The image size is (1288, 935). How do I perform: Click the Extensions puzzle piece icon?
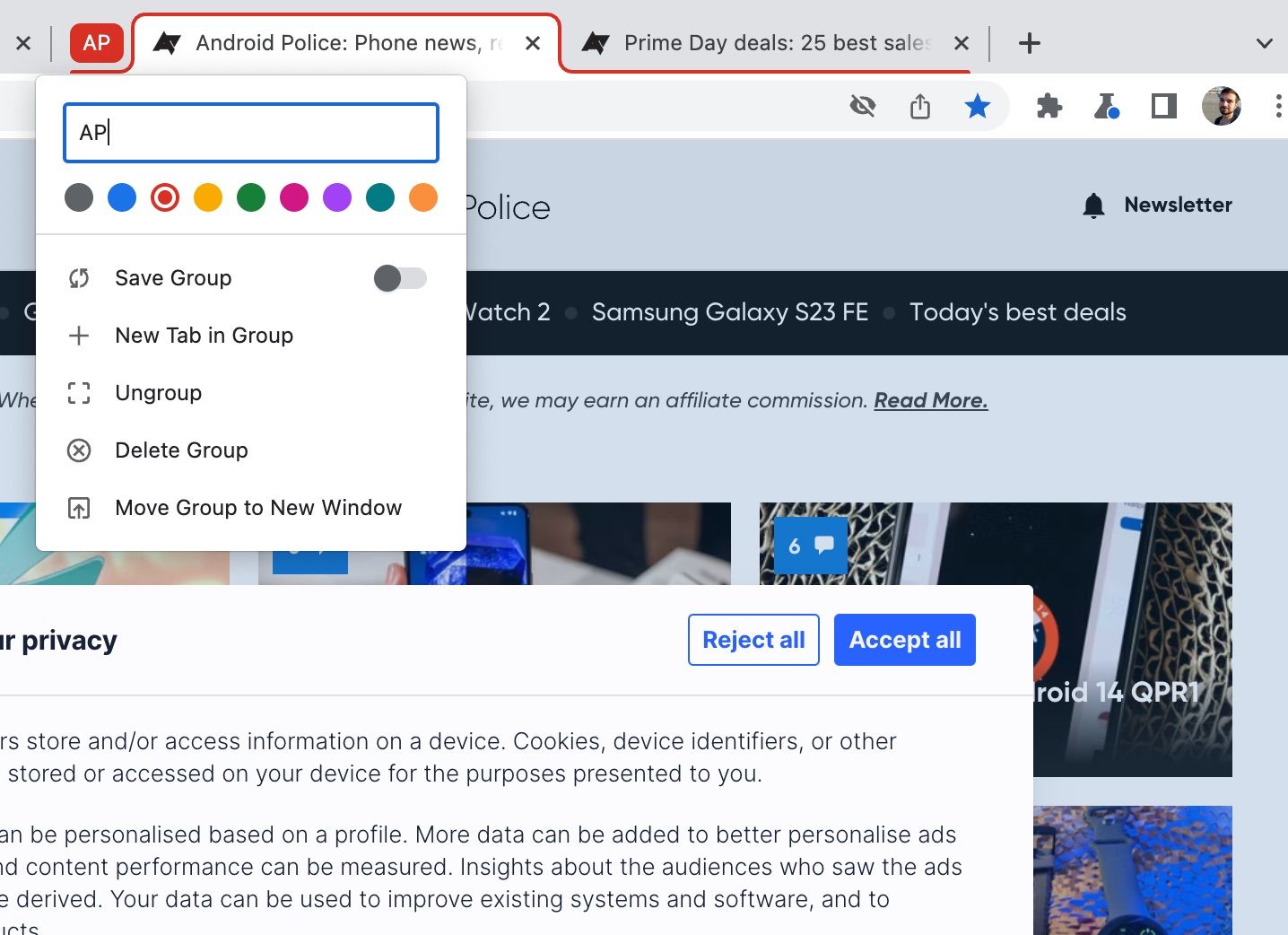(1049, 107)
